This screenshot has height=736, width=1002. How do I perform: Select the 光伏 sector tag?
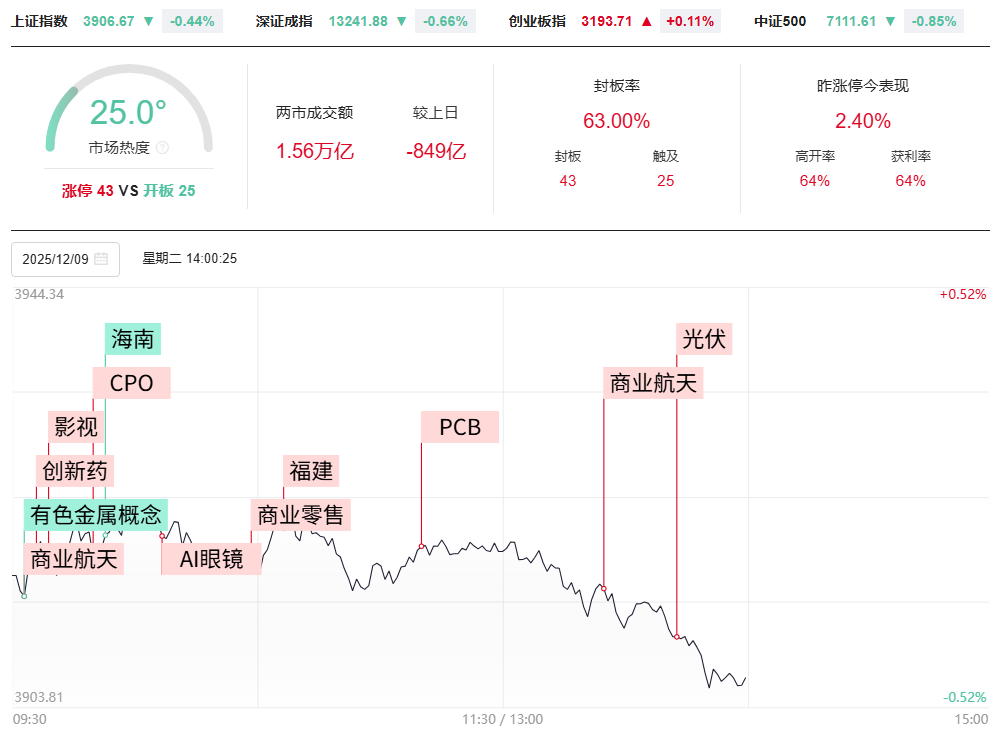coord(704,339)
